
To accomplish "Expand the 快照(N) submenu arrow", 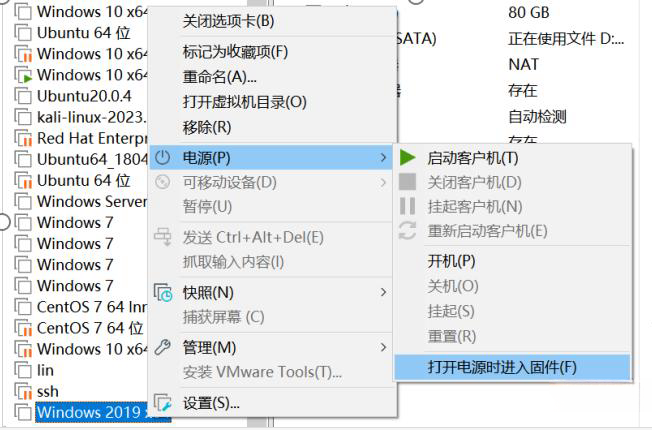I will 383,292.
